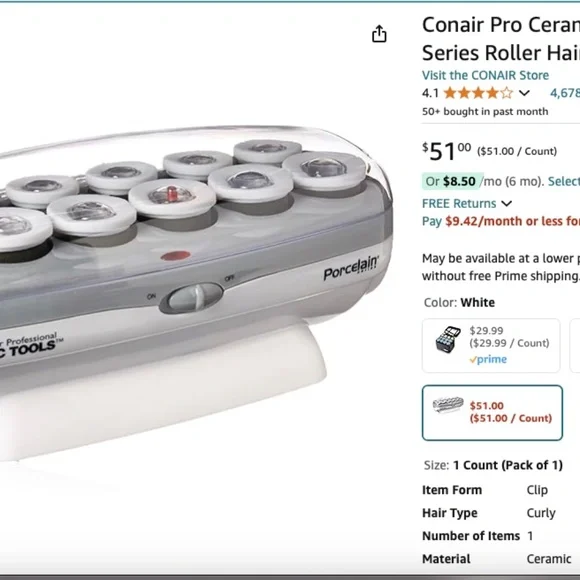This screenshot has width=580, height=580.
Task: Click the black roller case thumbnail
Action: (x=448, y=339)
